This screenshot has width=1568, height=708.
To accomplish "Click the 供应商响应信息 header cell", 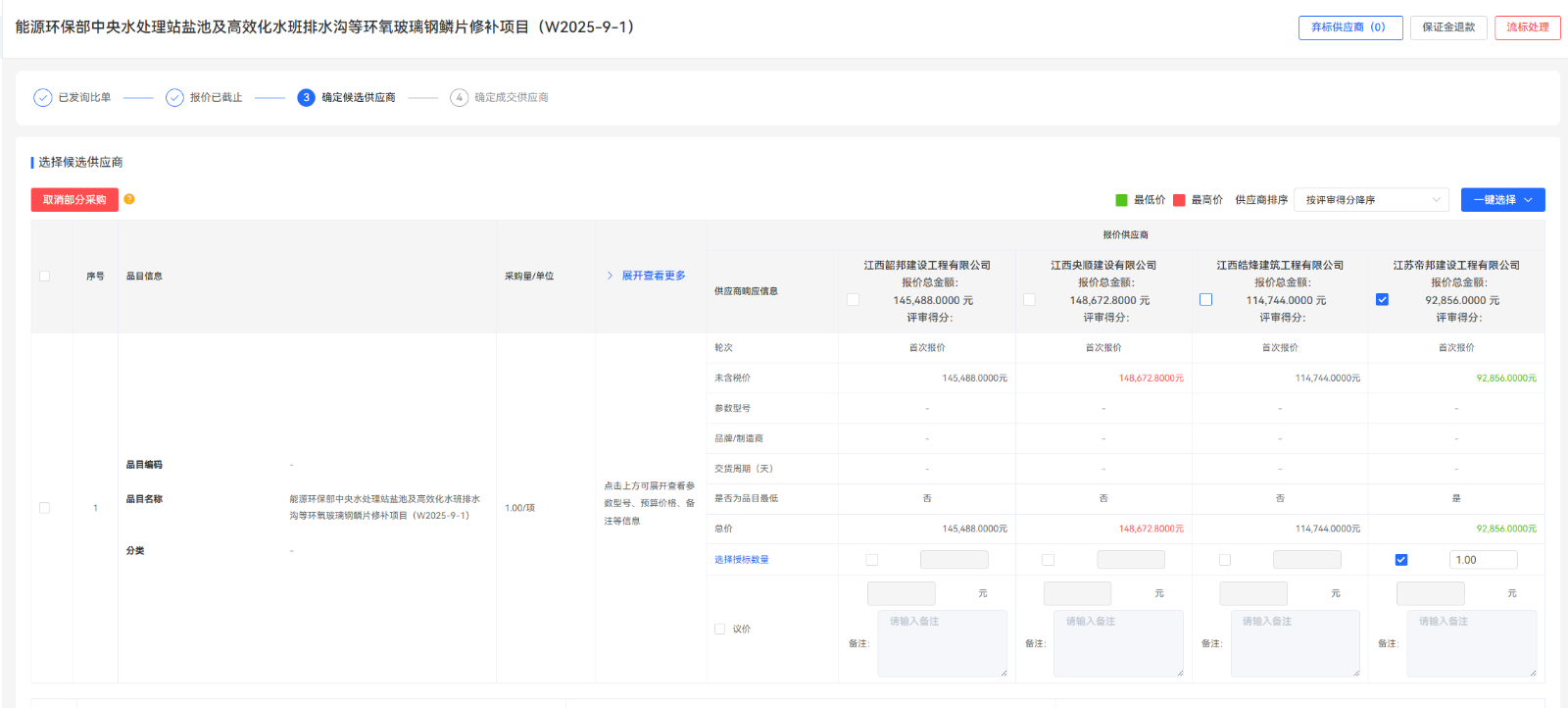I will [746, 291].
